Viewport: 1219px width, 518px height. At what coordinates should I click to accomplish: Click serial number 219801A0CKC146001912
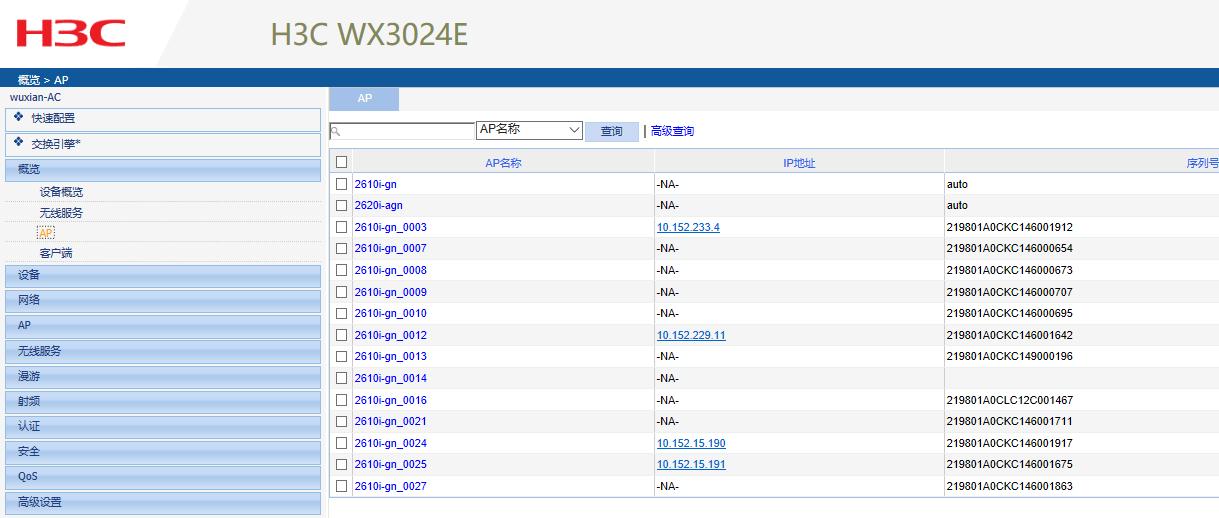[x=1009, y=227]
